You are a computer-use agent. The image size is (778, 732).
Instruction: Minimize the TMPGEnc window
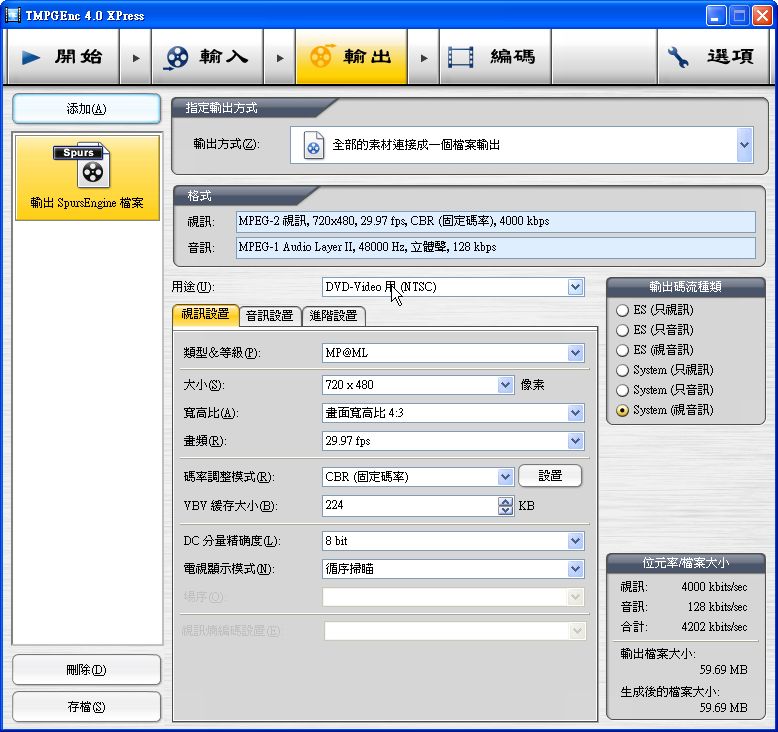click(715, 16)
